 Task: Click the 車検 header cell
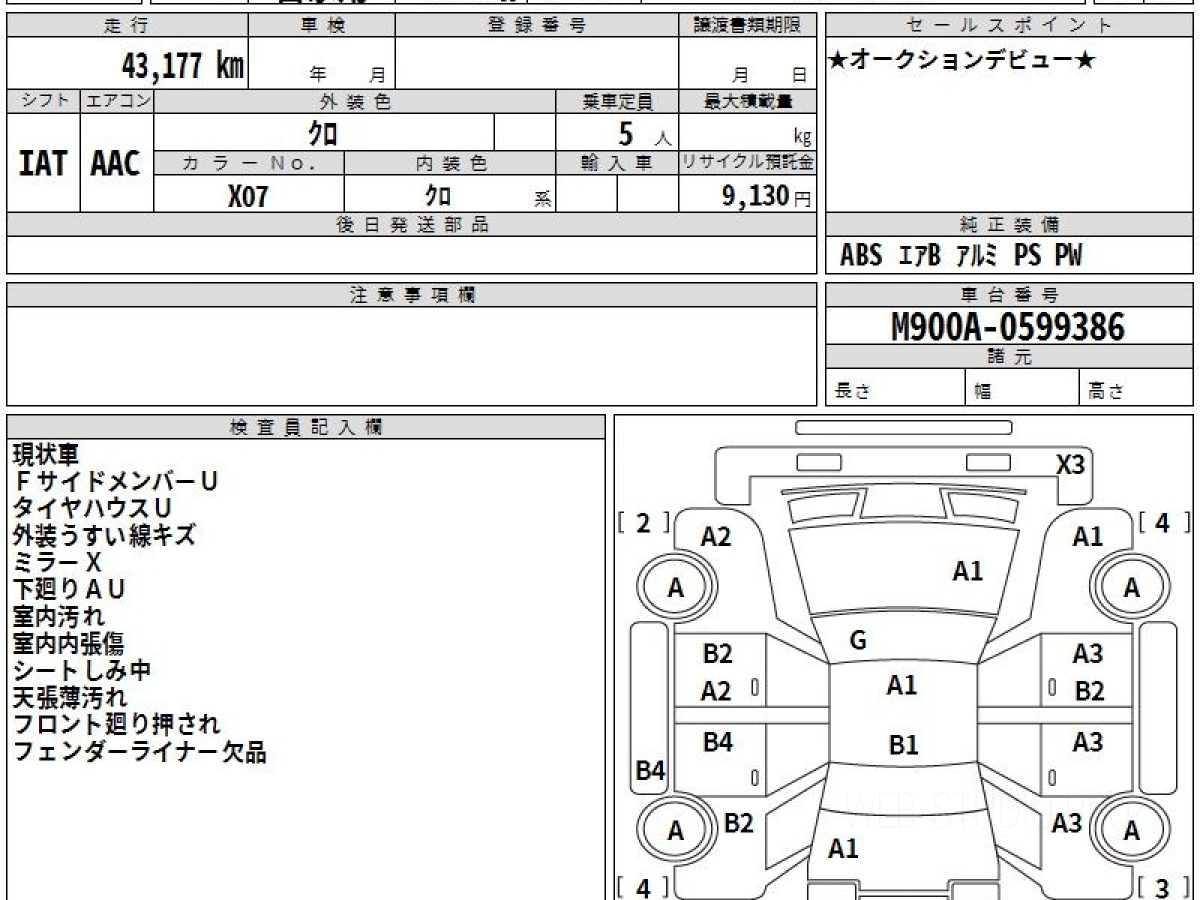pyautogui.click(x=322, y=26)
